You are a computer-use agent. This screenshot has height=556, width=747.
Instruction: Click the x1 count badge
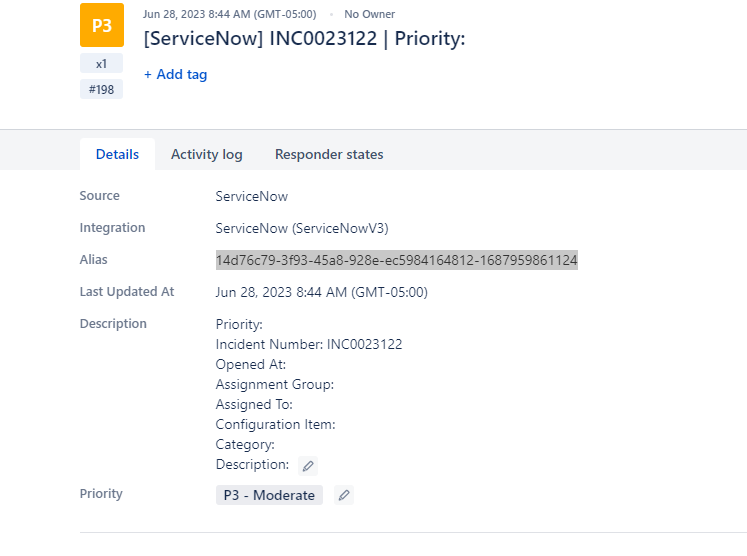101,63
